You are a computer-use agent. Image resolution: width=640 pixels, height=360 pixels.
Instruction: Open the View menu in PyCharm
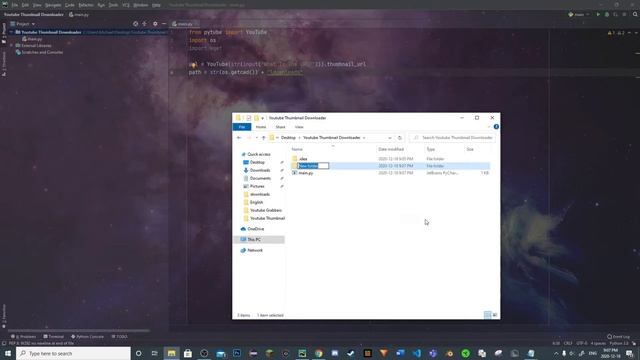tap(37, 5)
